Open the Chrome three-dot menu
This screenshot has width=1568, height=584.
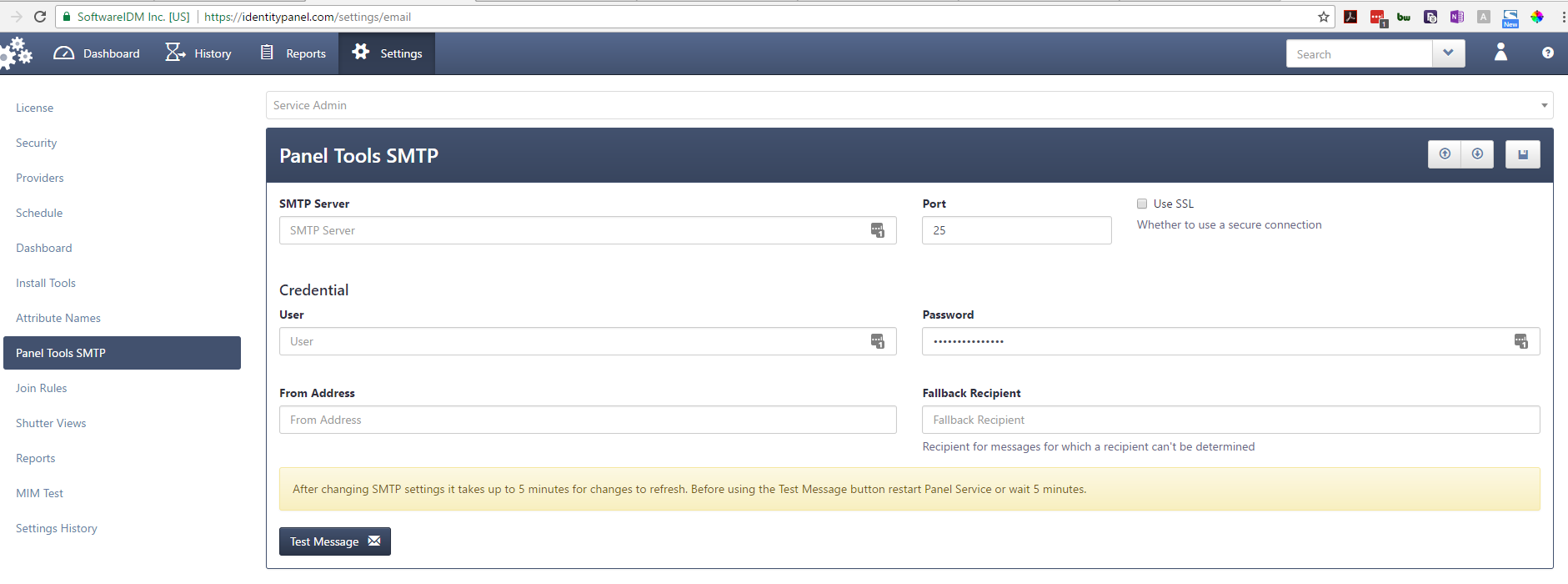1563,17
